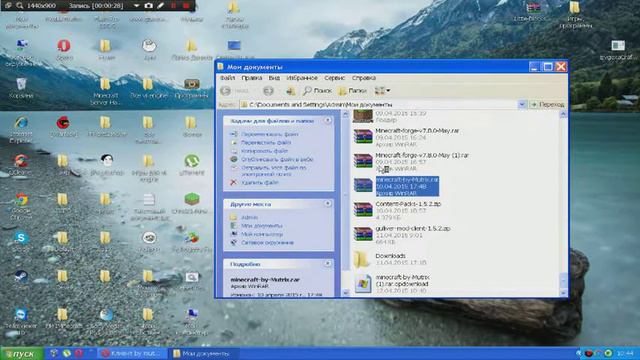Click the recorder magnifier zoom icon
The width and height of the screenshot is (640, 360).
click(20, 6)
